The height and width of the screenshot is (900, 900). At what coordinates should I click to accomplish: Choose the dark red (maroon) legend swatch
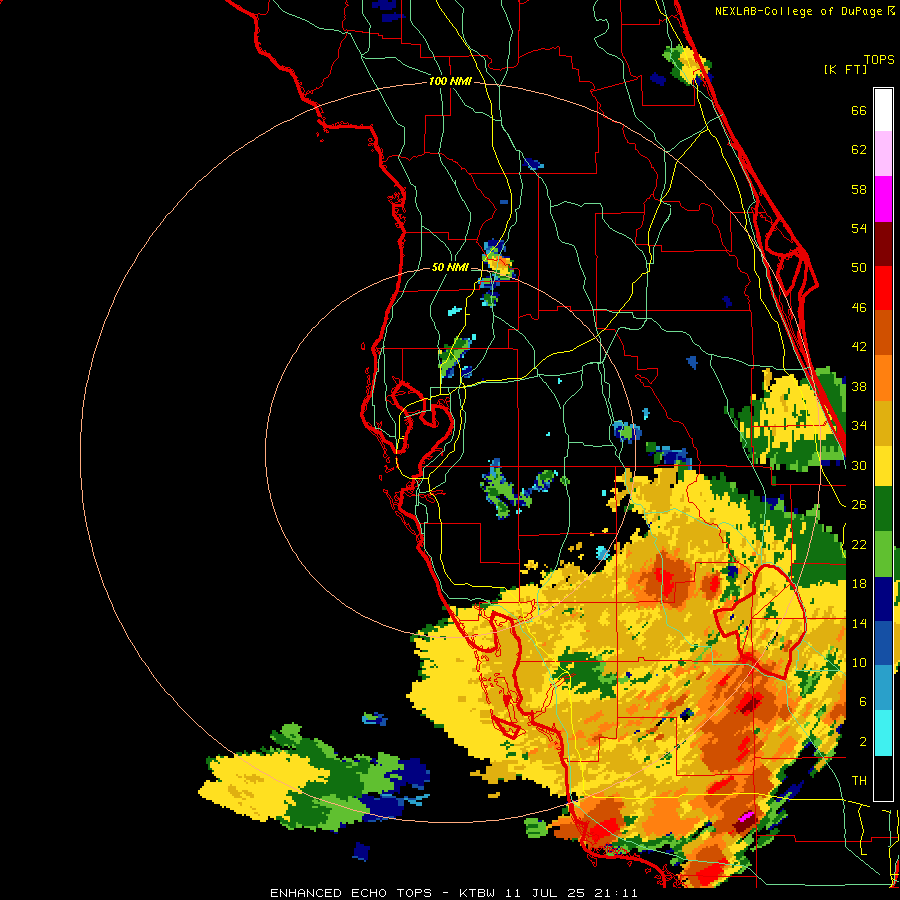pyautogui.click(x=883, y=243)
